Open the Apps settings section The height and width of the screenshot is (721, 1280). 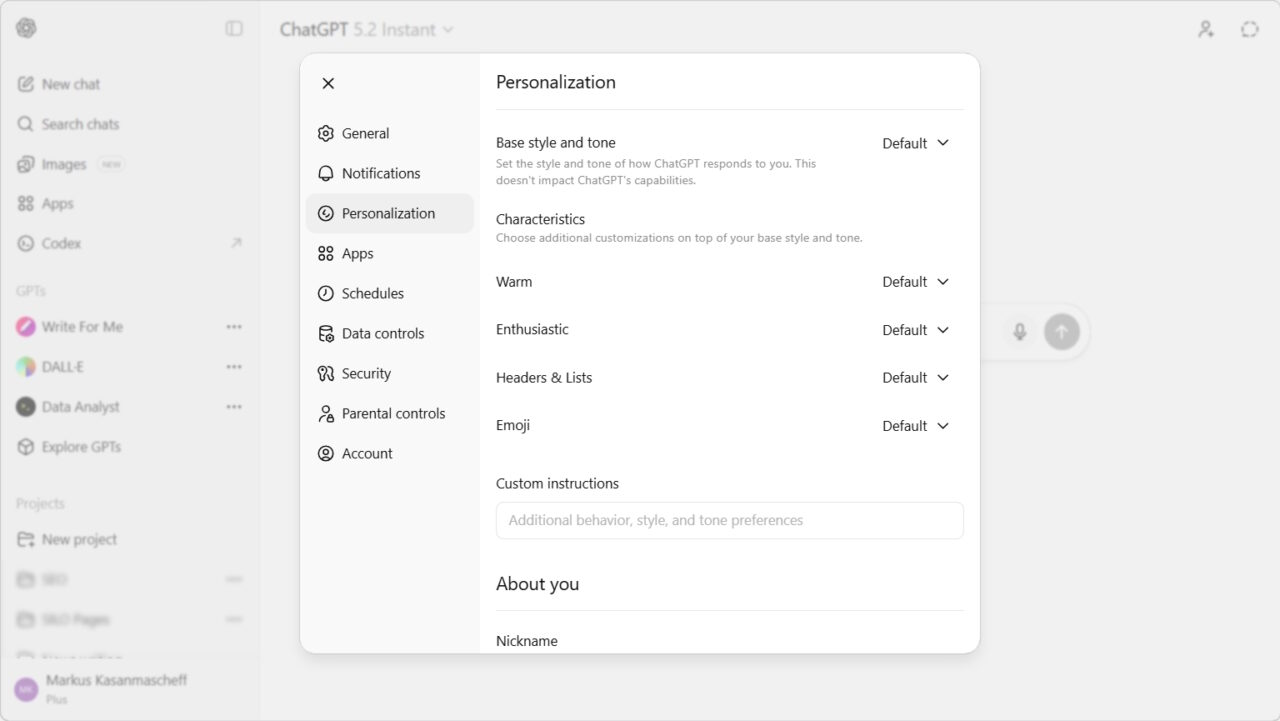357,253
